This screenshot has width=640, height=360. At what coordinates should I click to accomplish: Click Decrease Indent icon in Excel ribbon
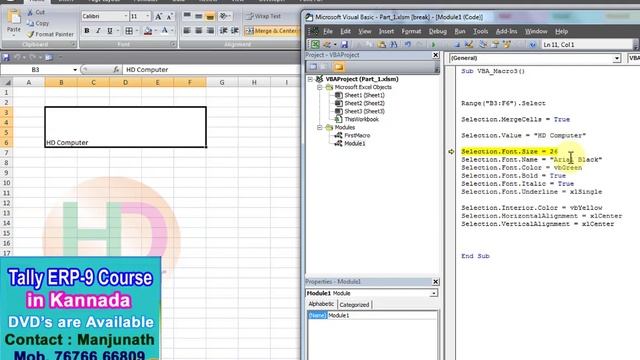pyautogui.click(x=223, y=31)
